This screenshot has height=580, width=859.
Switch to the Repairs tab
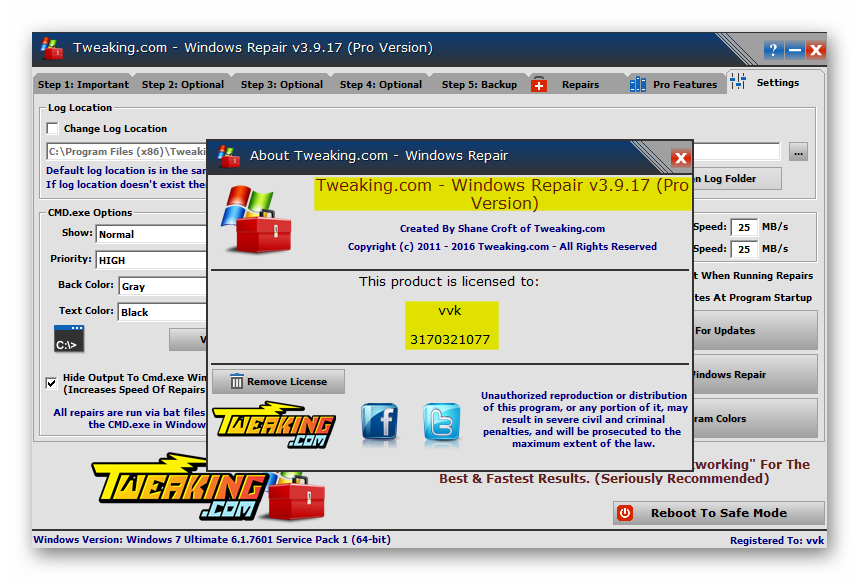click(580, 84)
